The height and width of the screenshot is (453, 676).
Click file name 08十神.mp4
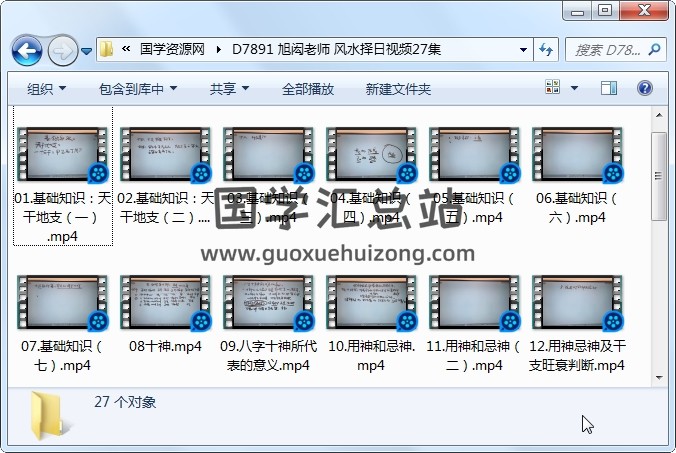[x=166, y=346]
